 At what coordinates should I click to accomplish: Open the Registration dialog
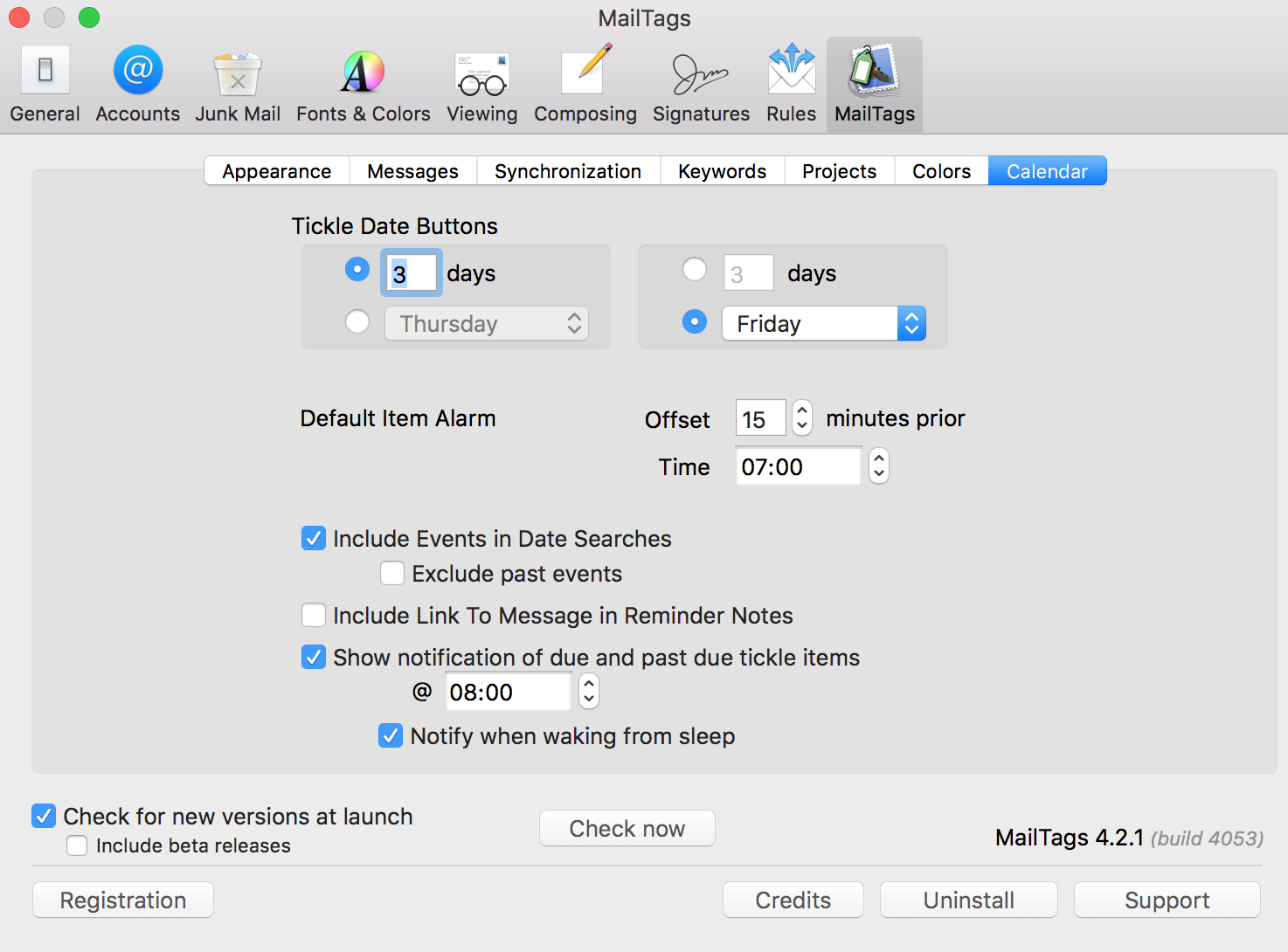pyautogui.click(x=123, y=900)
